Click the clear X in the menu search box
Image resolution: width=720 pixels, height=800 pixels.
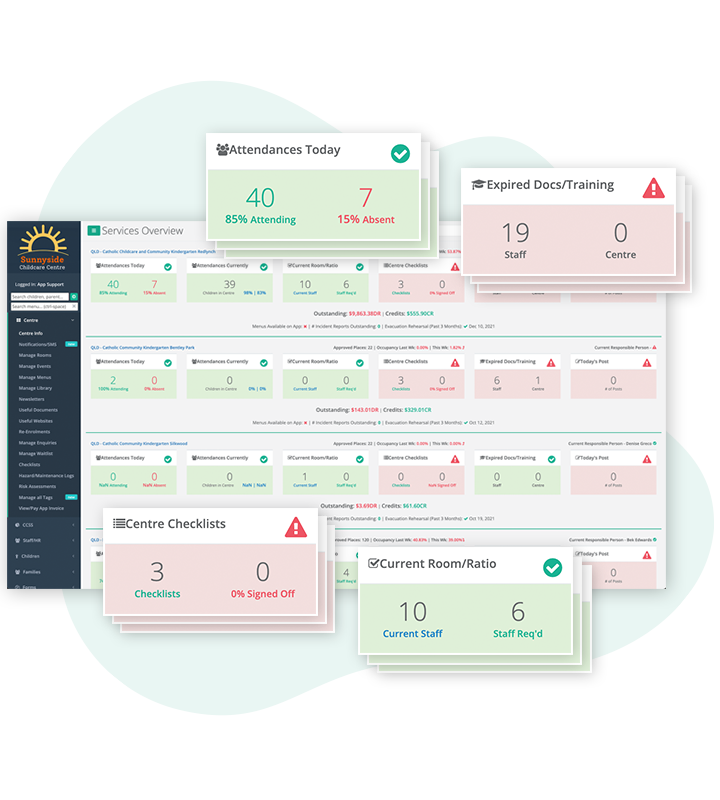75,308
